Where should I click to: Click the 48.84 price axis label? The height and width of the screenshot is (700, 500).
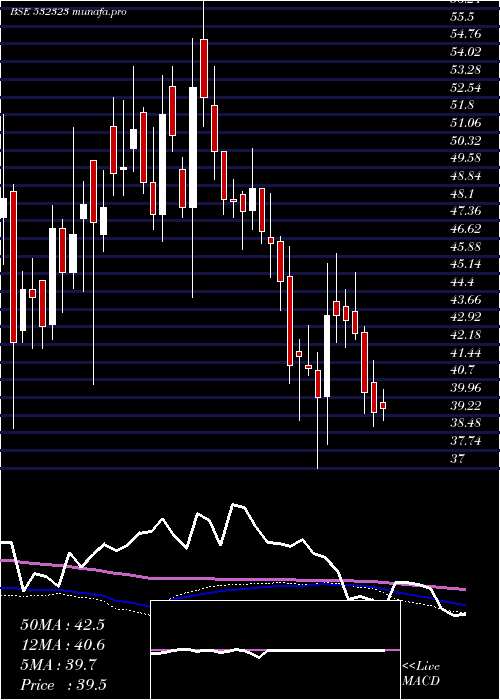(x=466, y=176)
